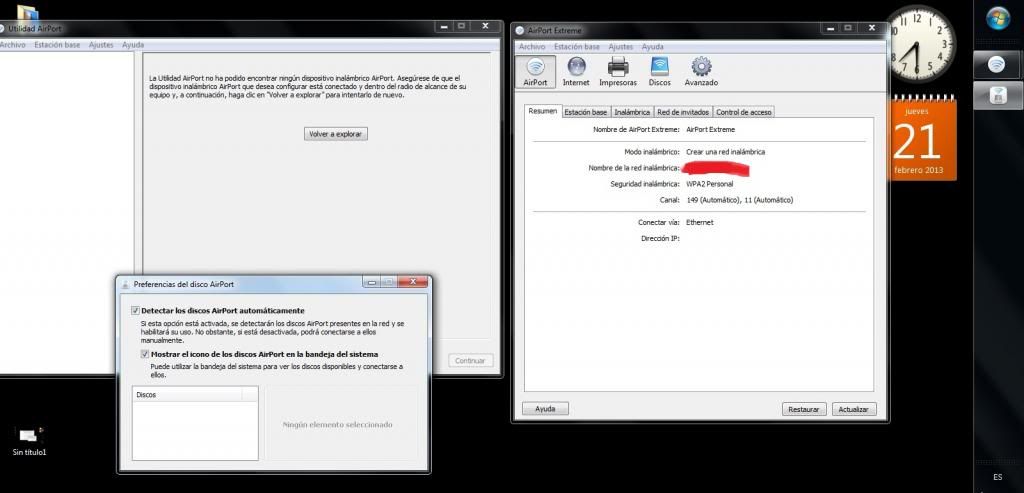Toggle Detectar los discos AirPort automáticamente checkbox

coord(136,311)
